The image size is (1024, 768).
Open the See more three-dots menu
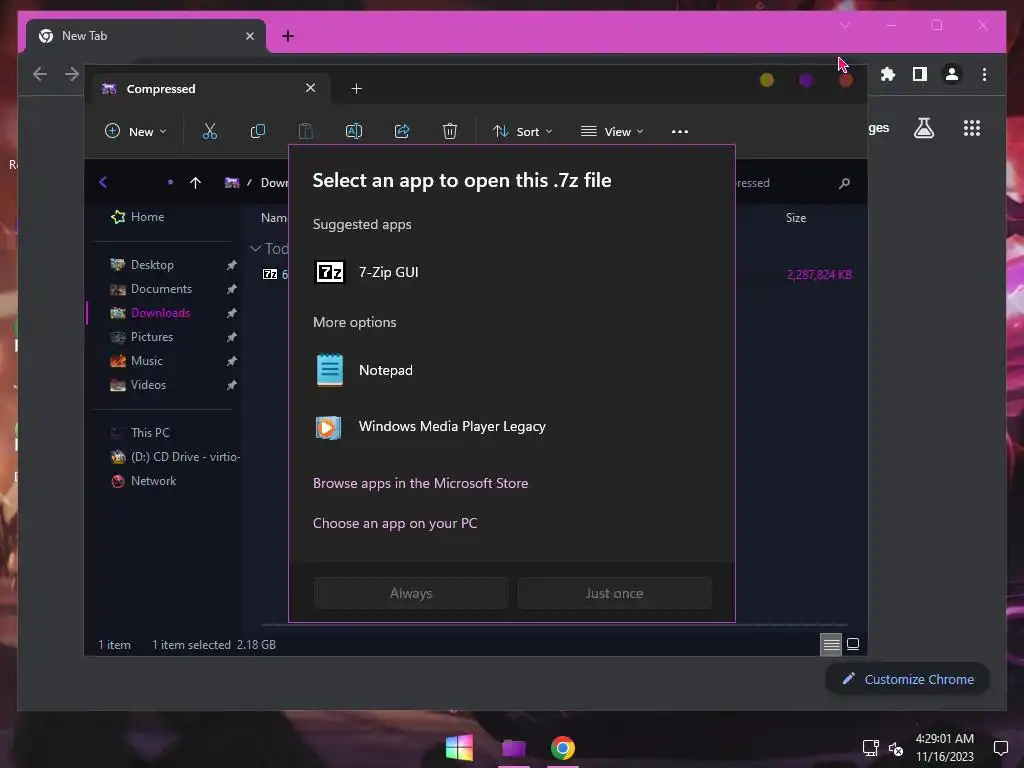(680, 131)
